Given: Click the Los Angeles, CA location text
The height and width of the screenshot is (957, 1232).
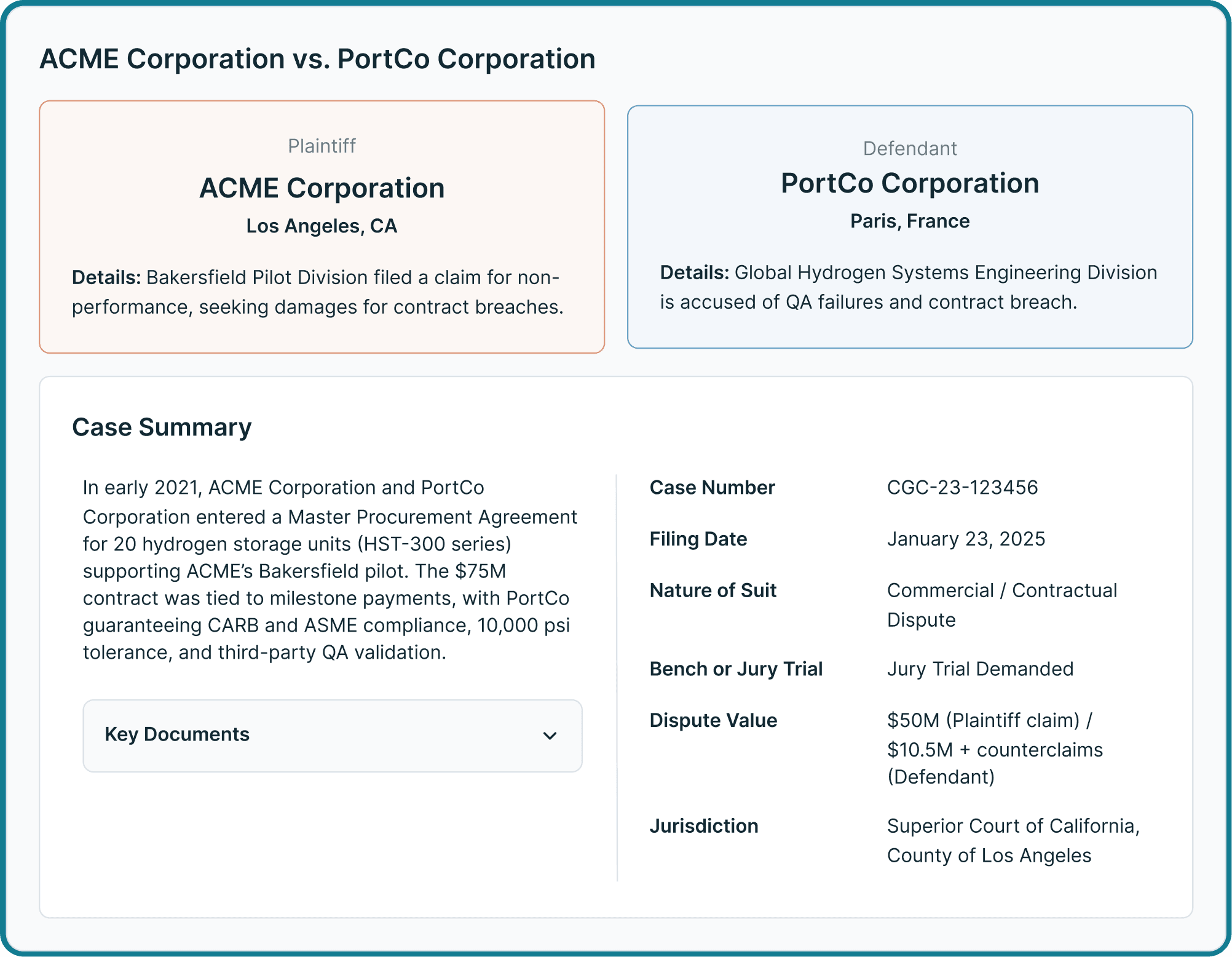Looking at the screenshot, I should pyautogui.click(x=322, y=226).
